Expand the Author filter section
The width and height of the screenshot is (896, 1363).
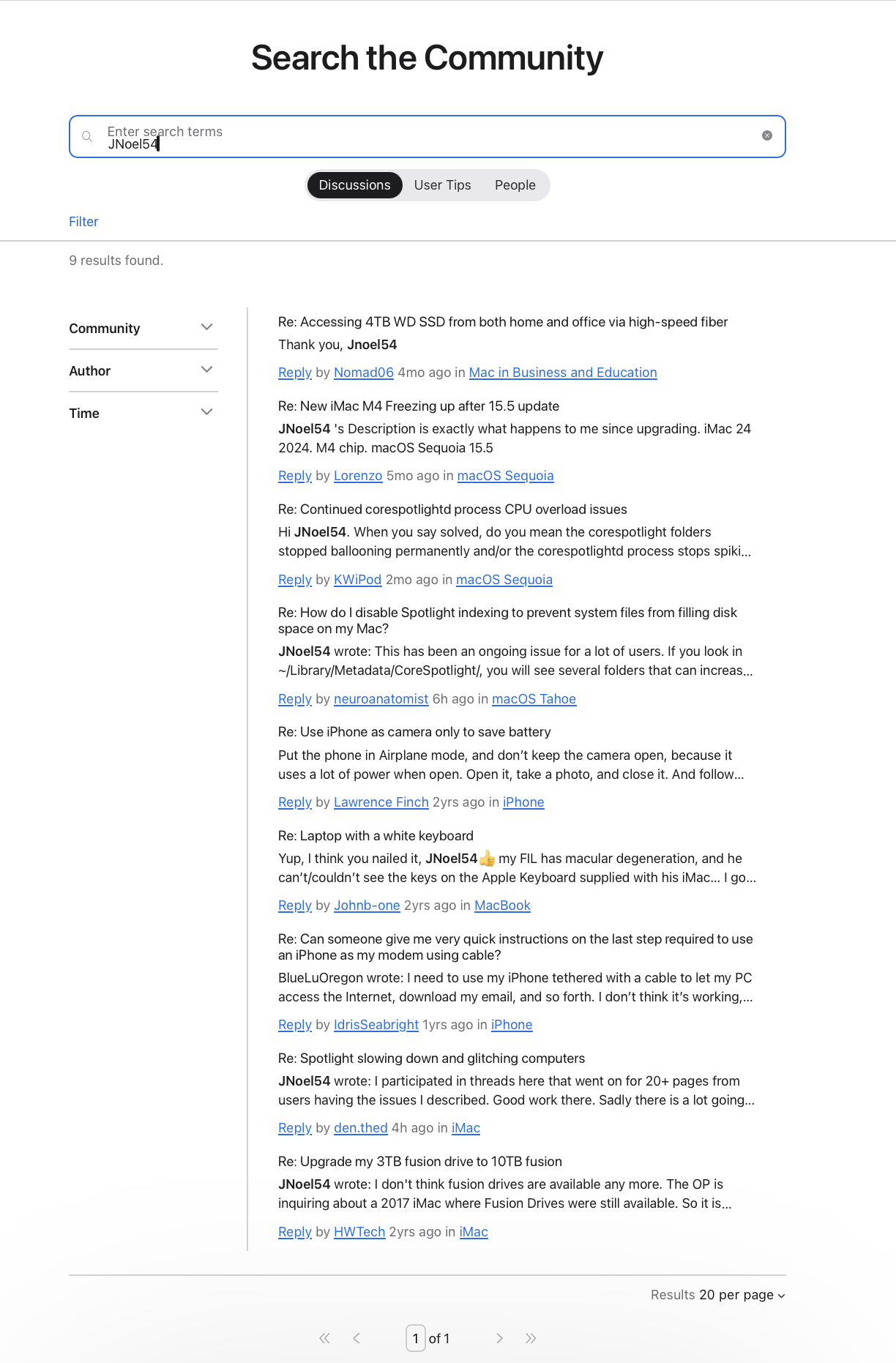(x=143, y=370)
